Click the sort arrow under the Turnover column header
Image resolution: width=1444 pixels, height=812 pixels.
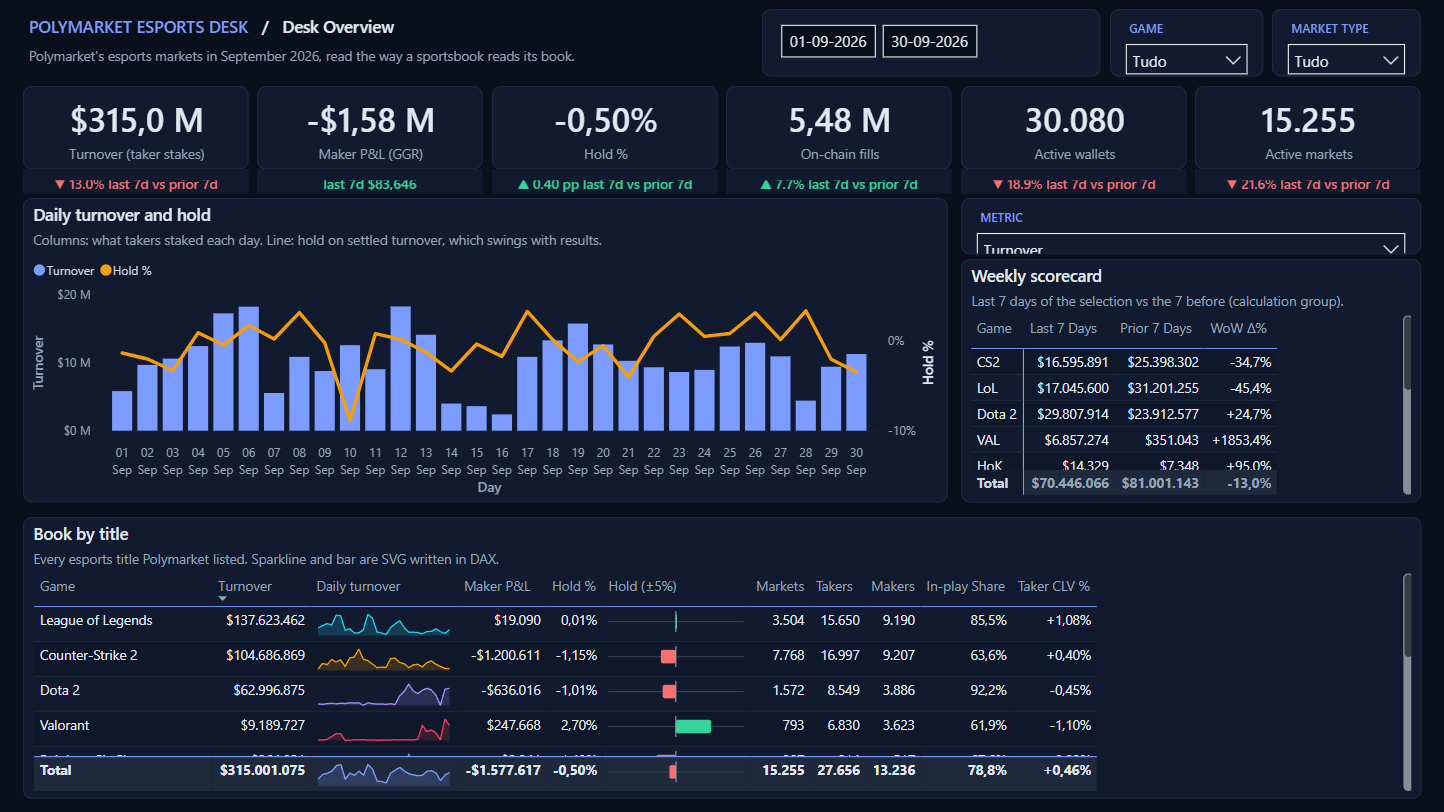click(x=222, y=599)
